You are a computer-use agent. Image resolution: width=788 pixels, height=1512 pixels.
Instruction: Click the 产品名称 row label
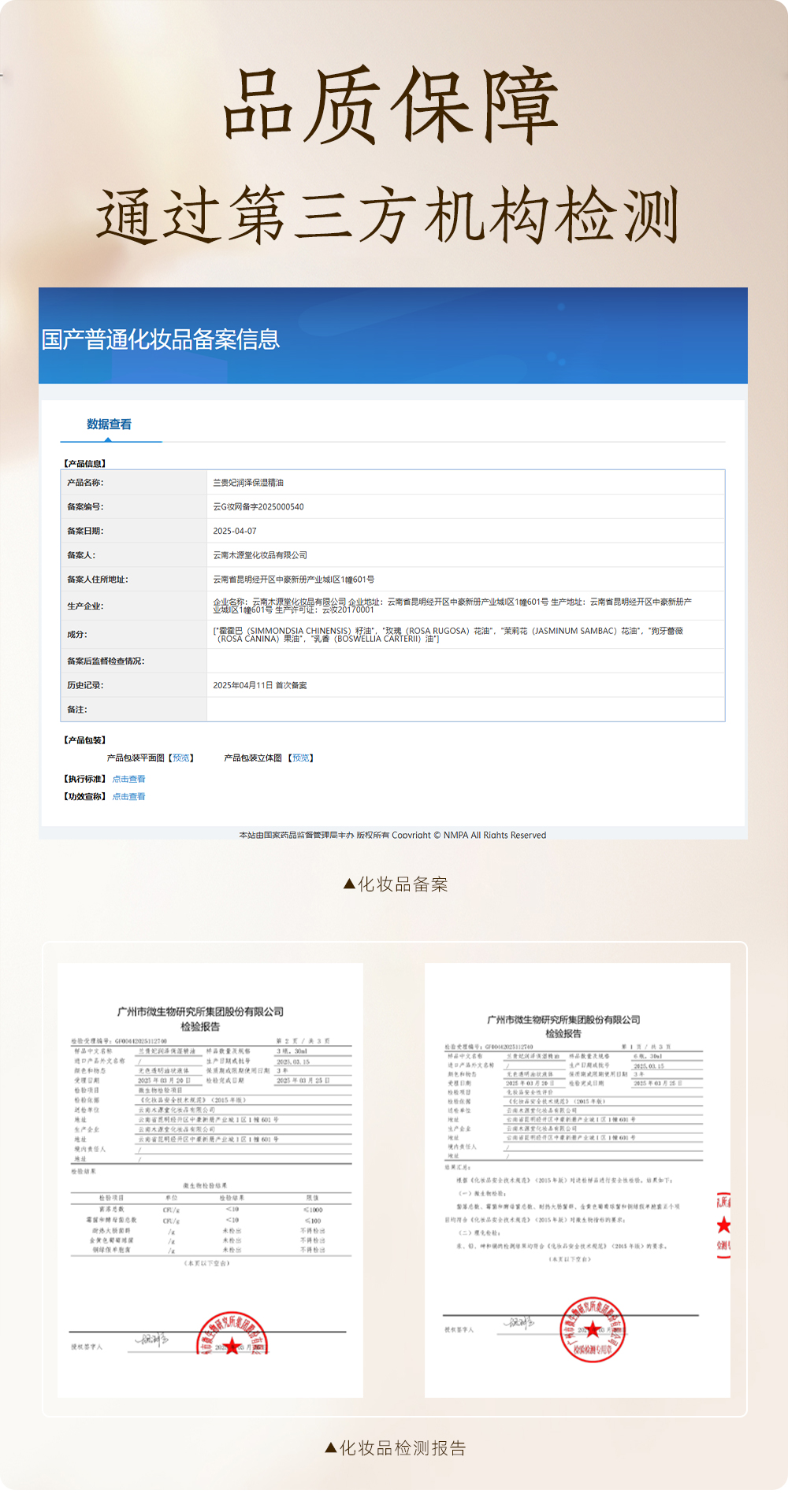pos(85,483)
